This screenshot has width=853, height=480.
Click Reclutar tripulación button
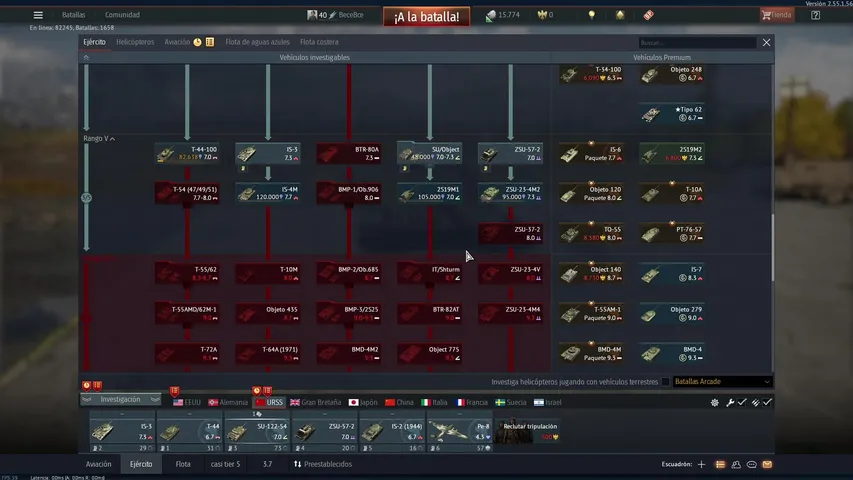point(528,432)
